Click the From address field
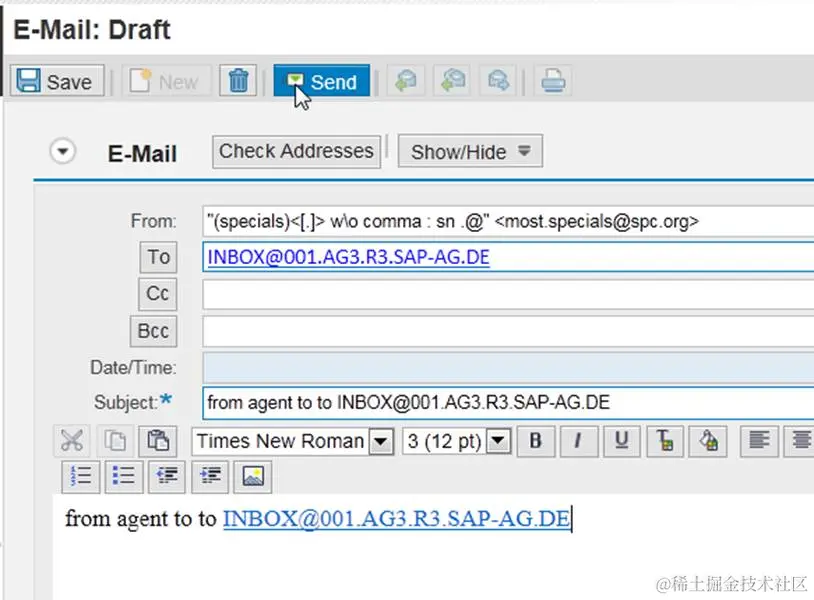The width and height of the screenshot is (814, 600). [x=508, y=222]
